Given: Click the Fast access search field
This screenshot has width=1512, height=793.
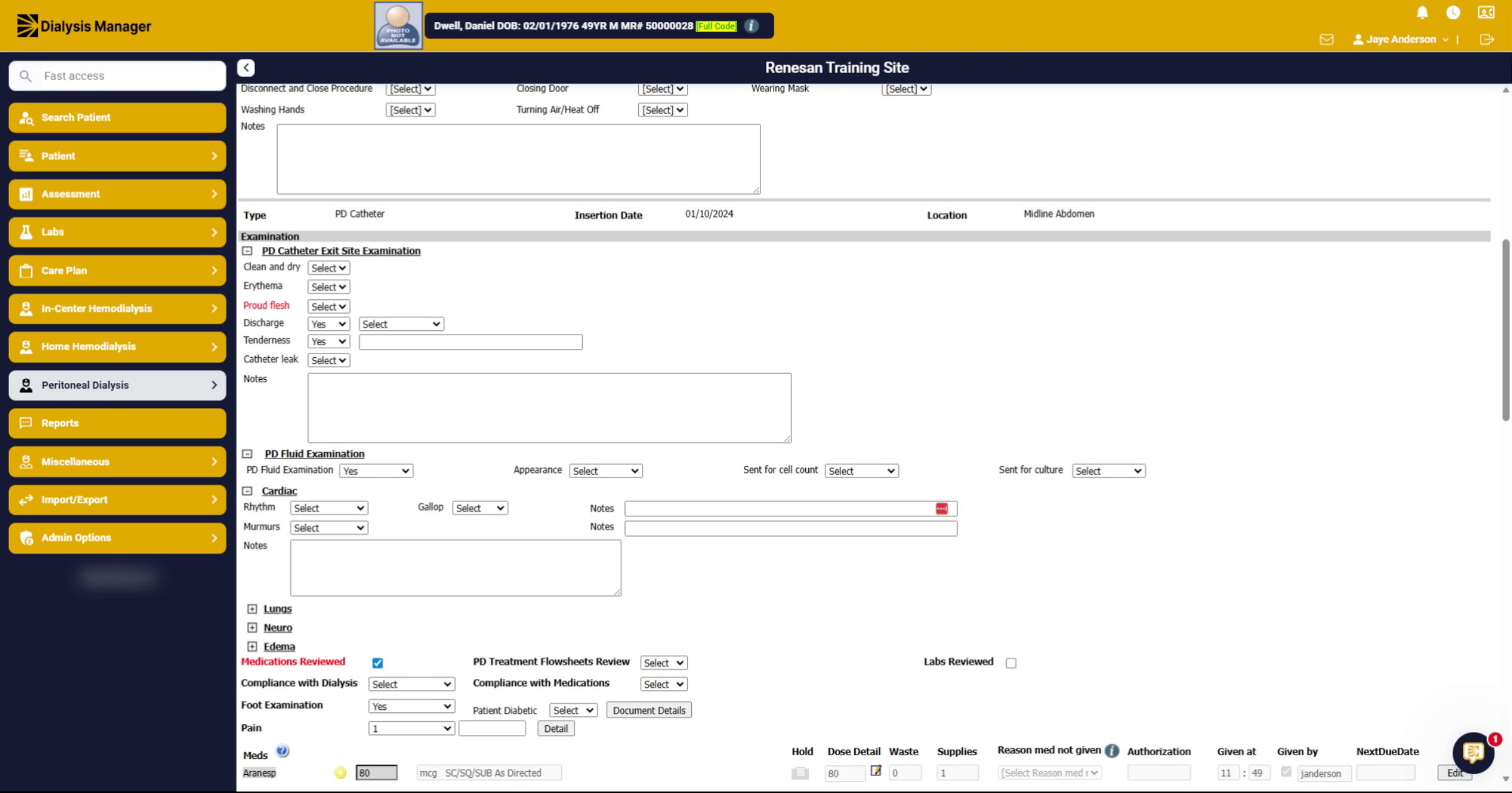Looking at the screenshot, I should (x=117, y=76).
